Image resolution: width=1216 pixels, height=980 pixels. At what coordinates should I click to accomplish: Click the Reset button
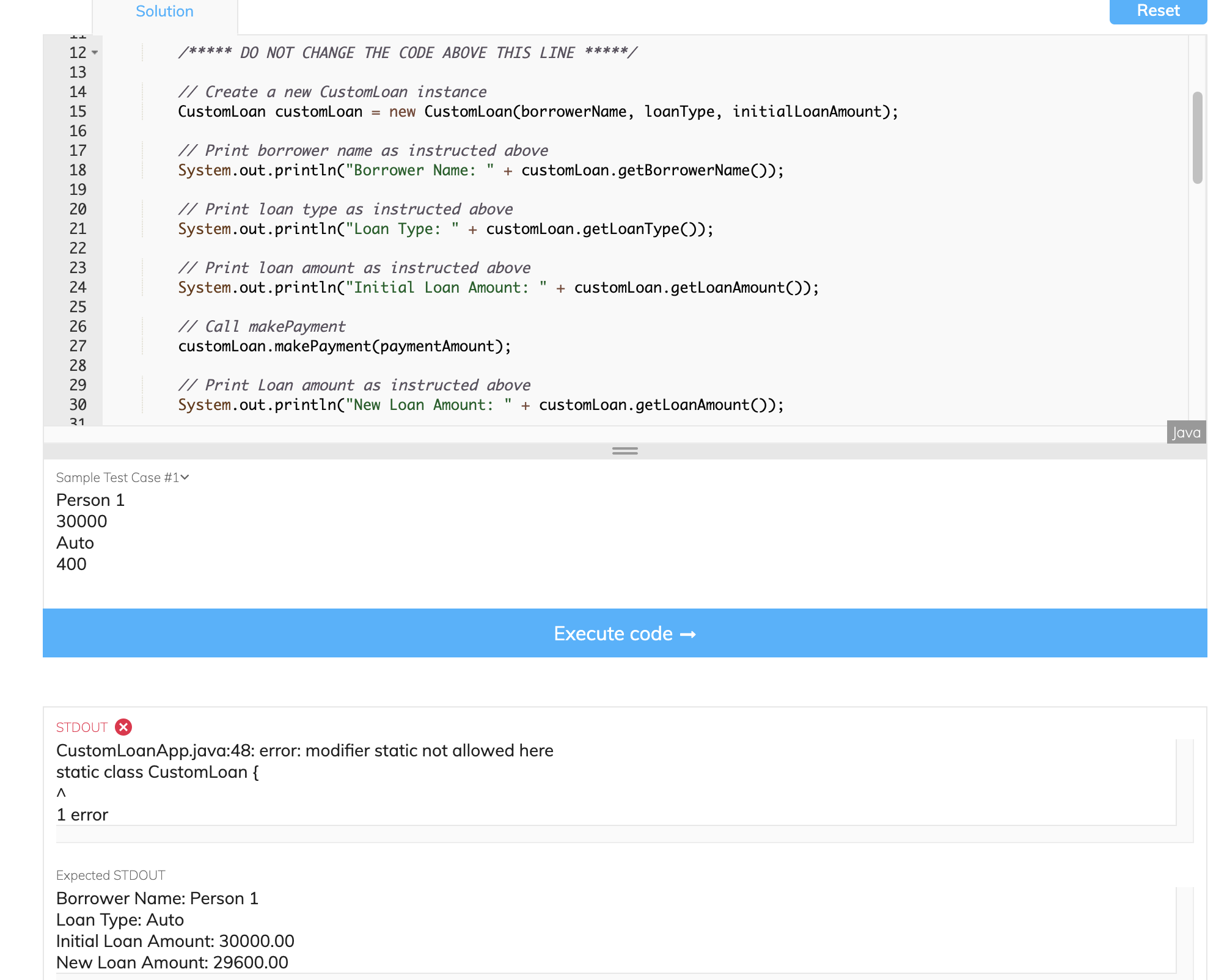pyautogui.click(x=1157, y=10)
